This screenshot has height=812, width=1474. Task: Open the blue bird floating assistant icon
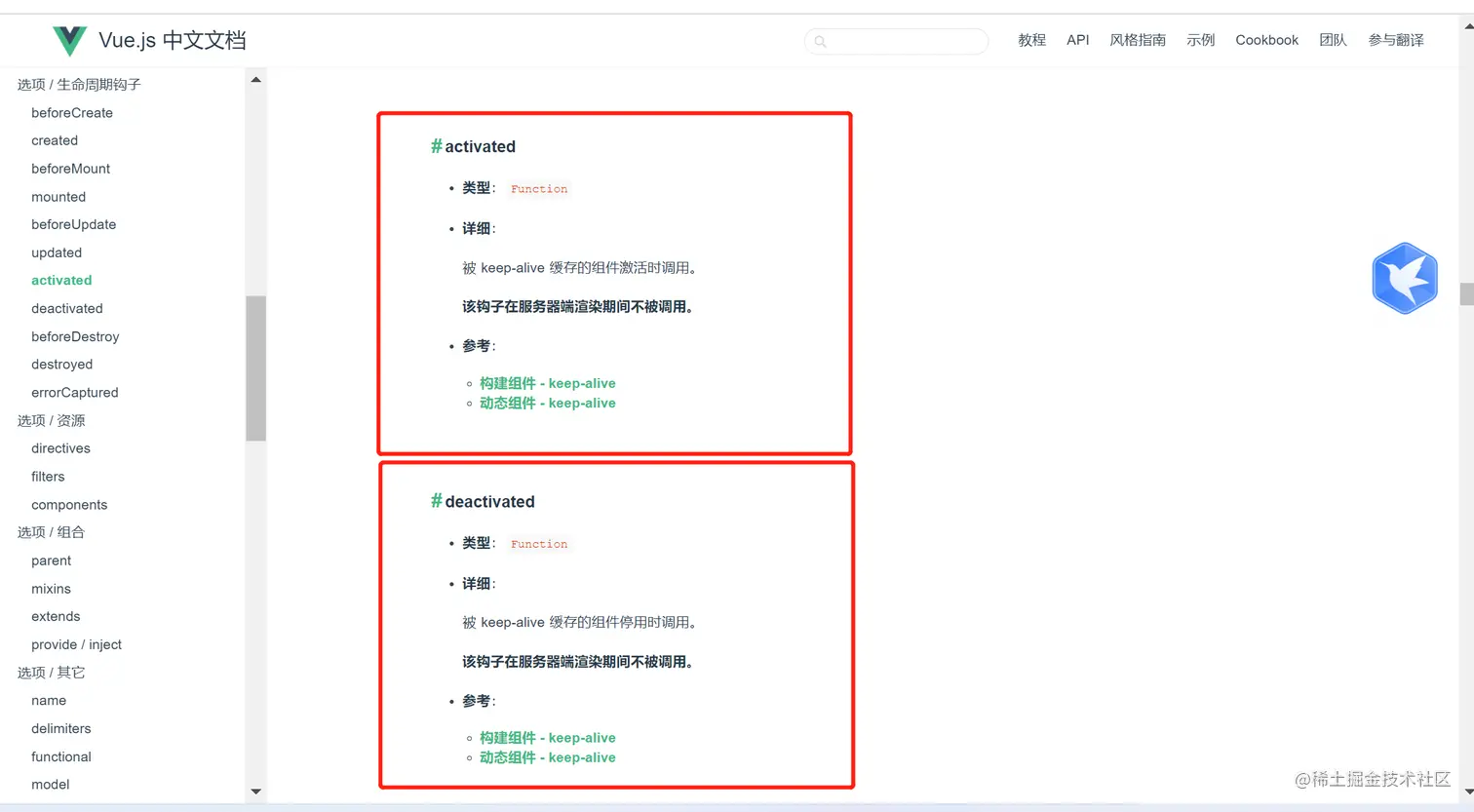(x=1405, y=278)
